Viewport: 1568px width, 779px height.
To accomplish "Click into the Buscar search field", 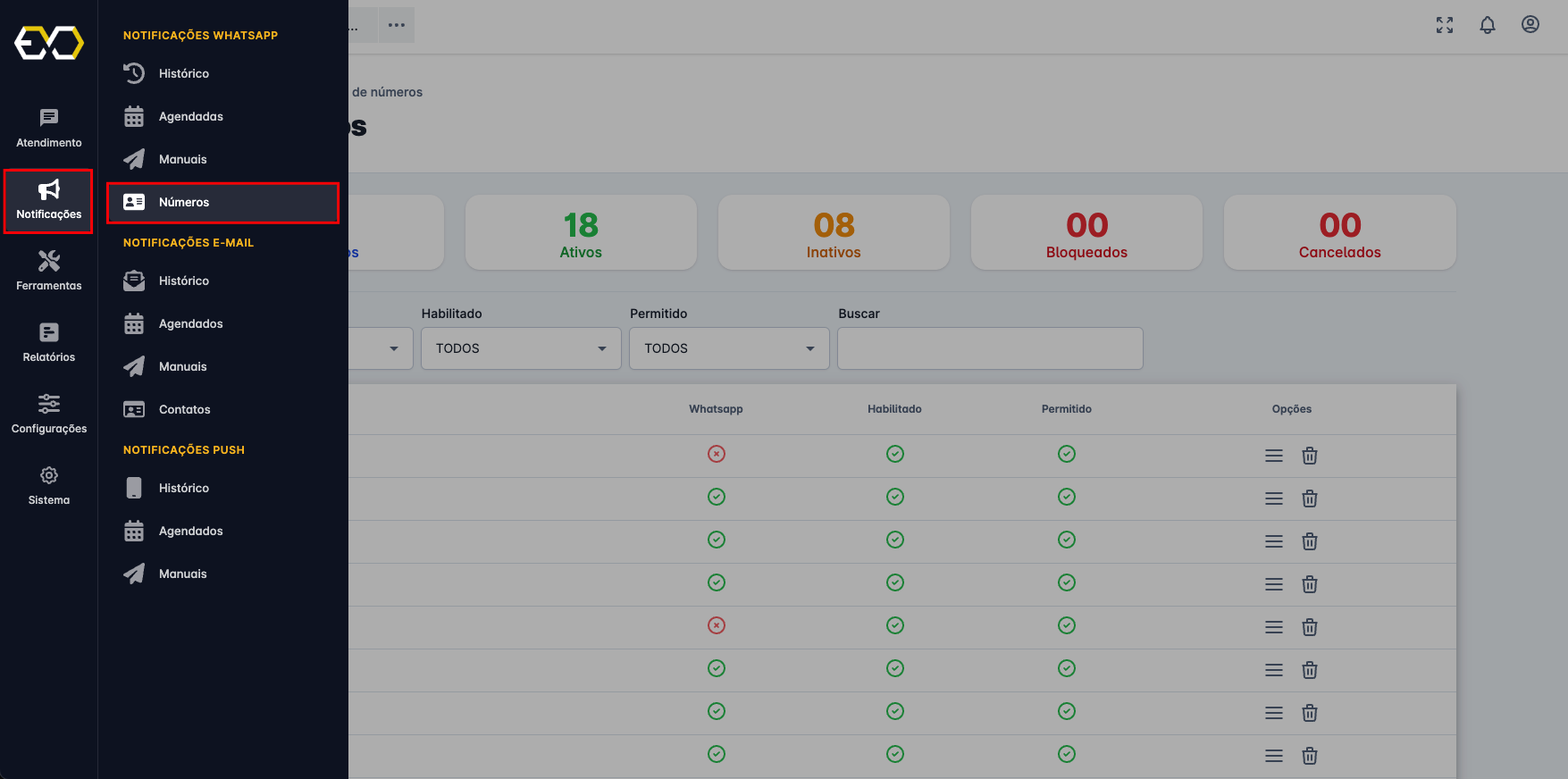I will point(990,348).
